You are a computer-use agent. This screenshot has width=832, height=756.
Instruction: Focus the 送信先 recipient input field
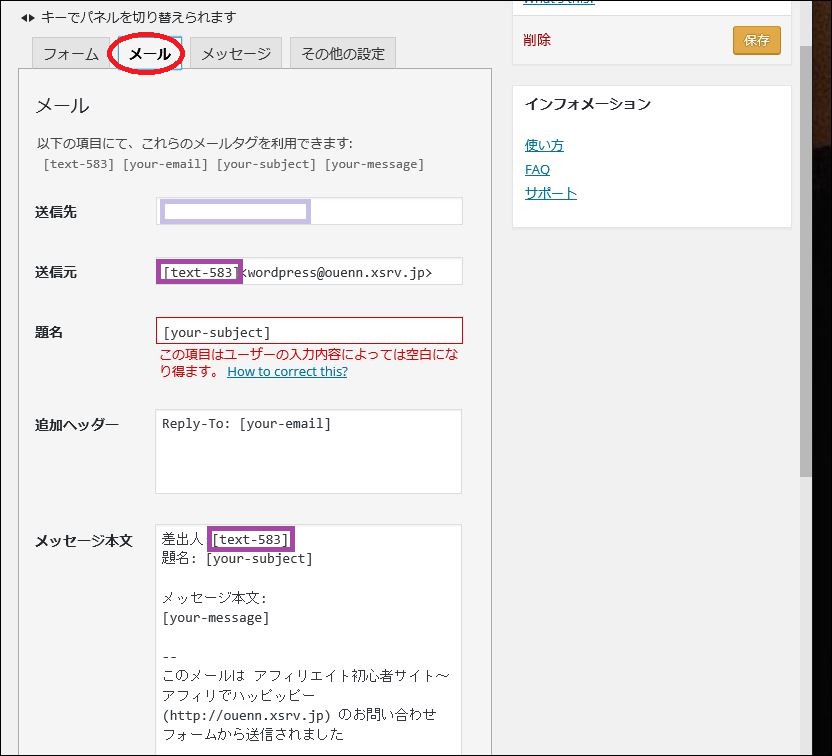click(309, 211)
